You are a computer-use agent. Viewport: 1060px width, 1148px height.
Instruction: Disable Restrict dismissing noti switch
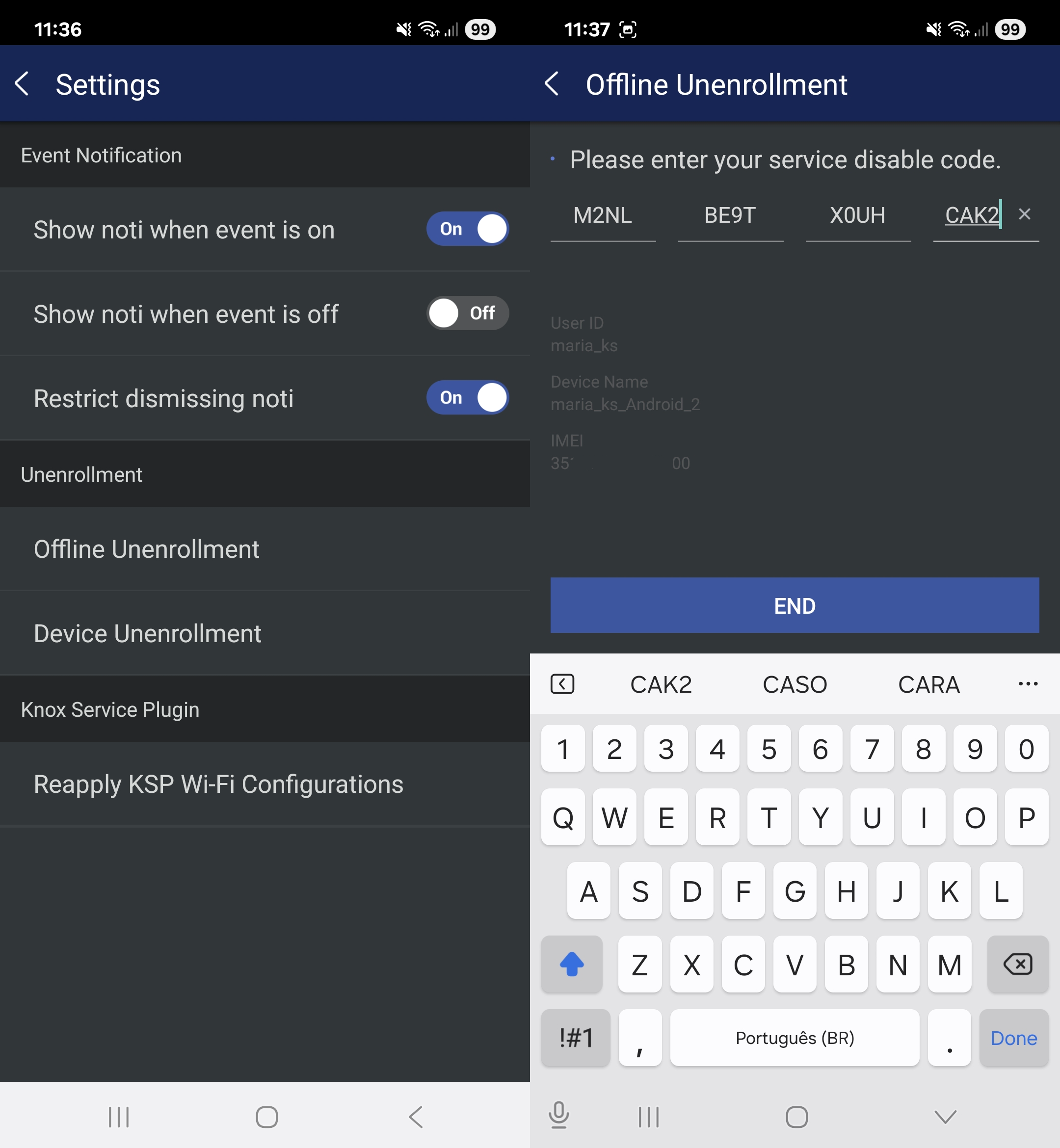pyautogui.click(x=468, y=397)
